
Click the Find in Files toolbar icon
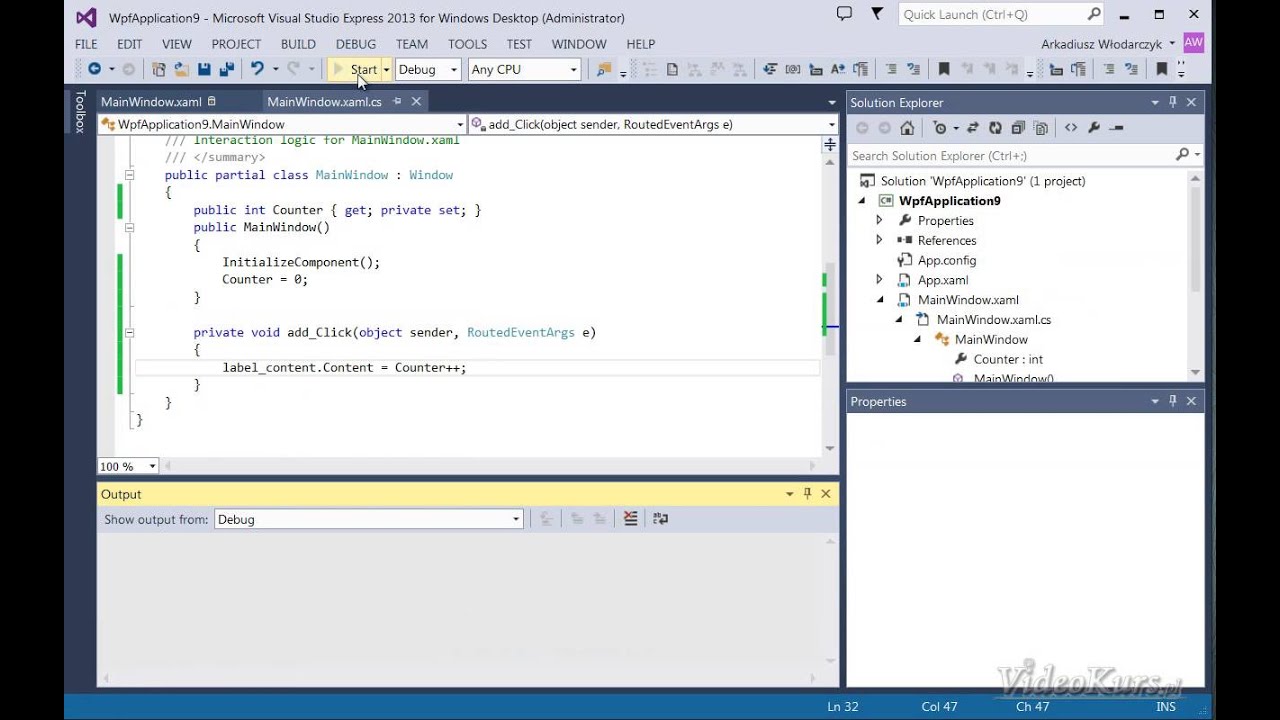coord(603,69)
